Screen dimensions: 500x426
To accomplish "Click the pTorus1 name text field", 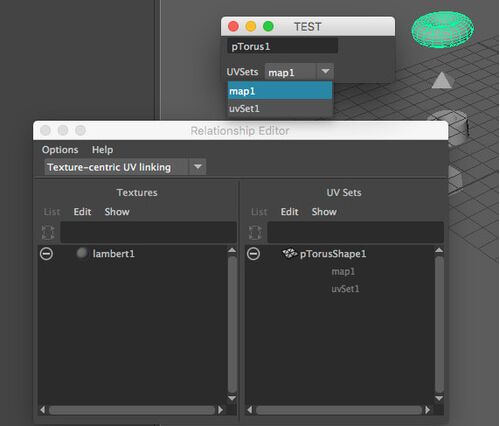I will [x=283, y=46].
